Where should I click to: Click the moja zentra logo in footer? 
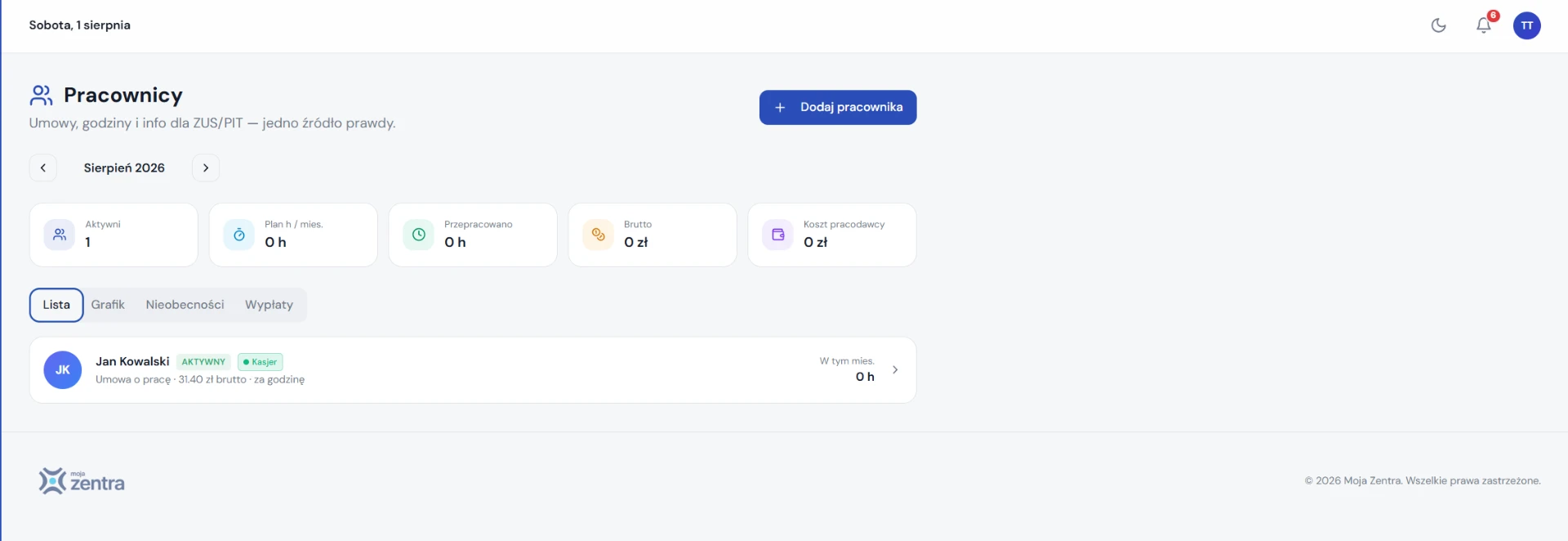point(82,481)
